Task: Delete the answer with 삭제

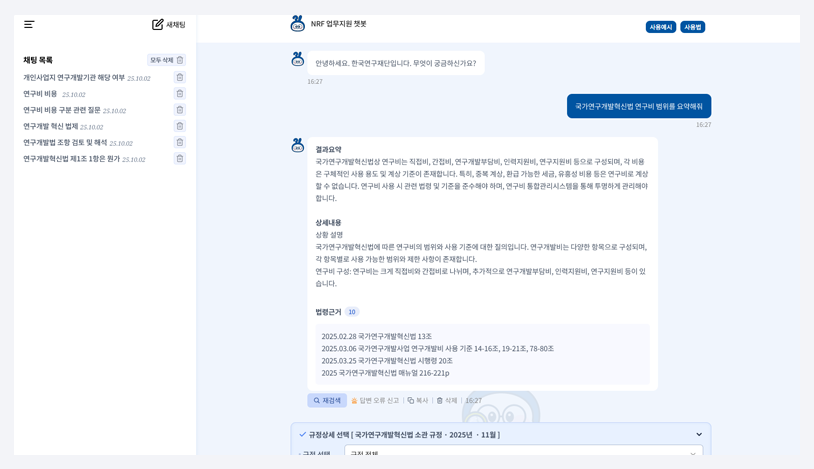Action: click(446, 400)
